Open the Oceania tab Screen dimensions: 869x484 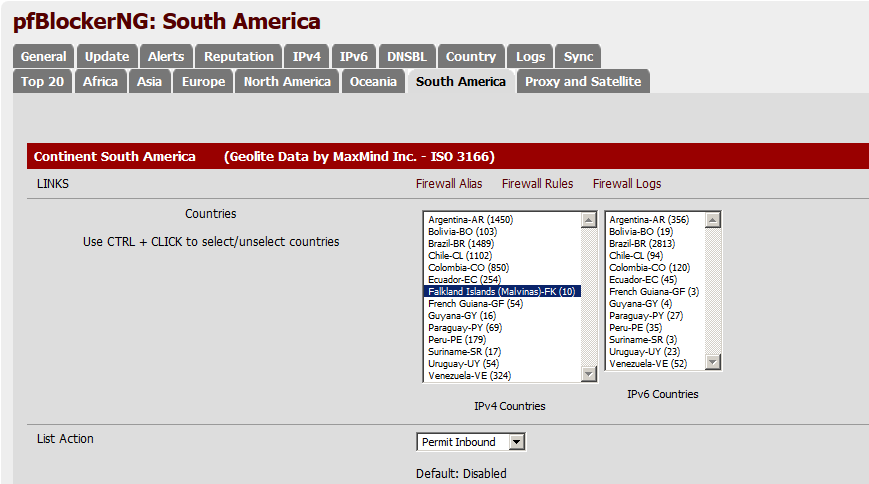point(373,81)
